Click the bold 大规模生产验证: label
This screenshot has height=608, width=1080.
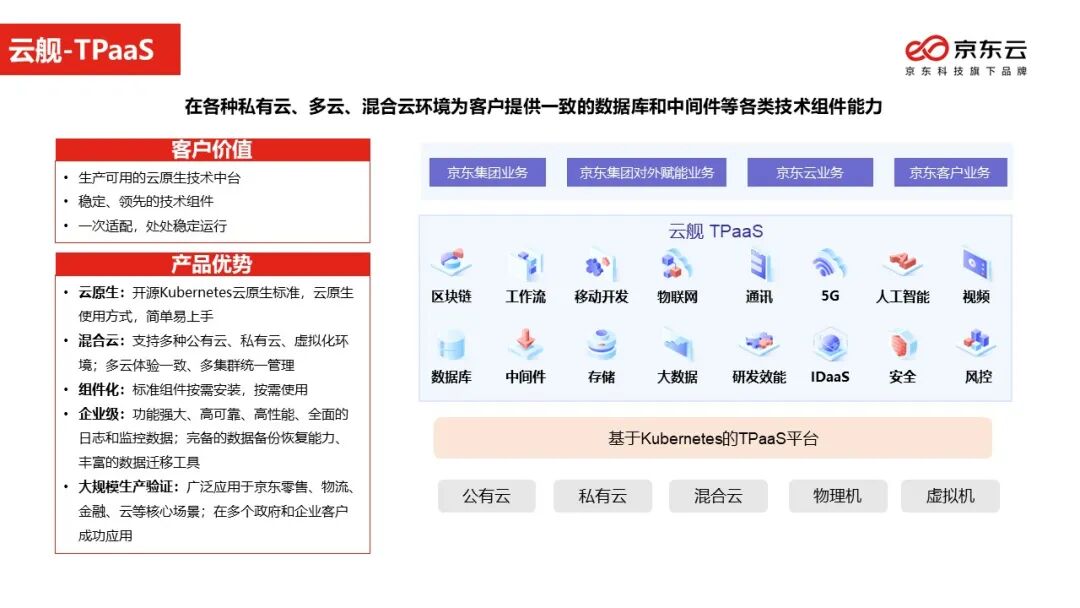click(129, 487)
